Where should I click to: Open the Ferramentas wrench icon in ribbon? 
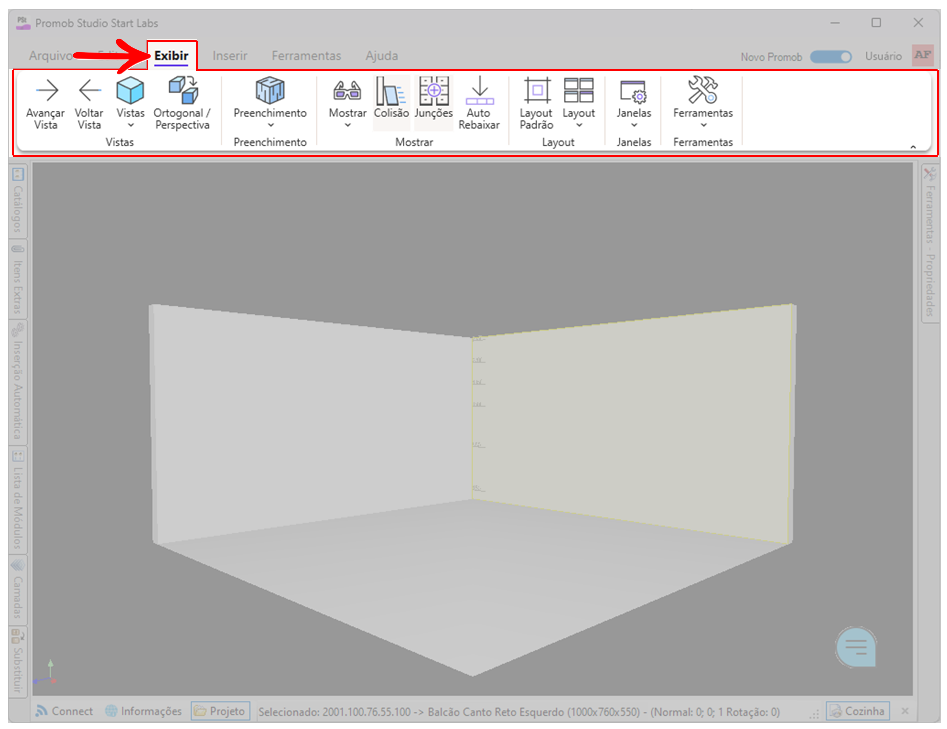[x=702, y=90]
